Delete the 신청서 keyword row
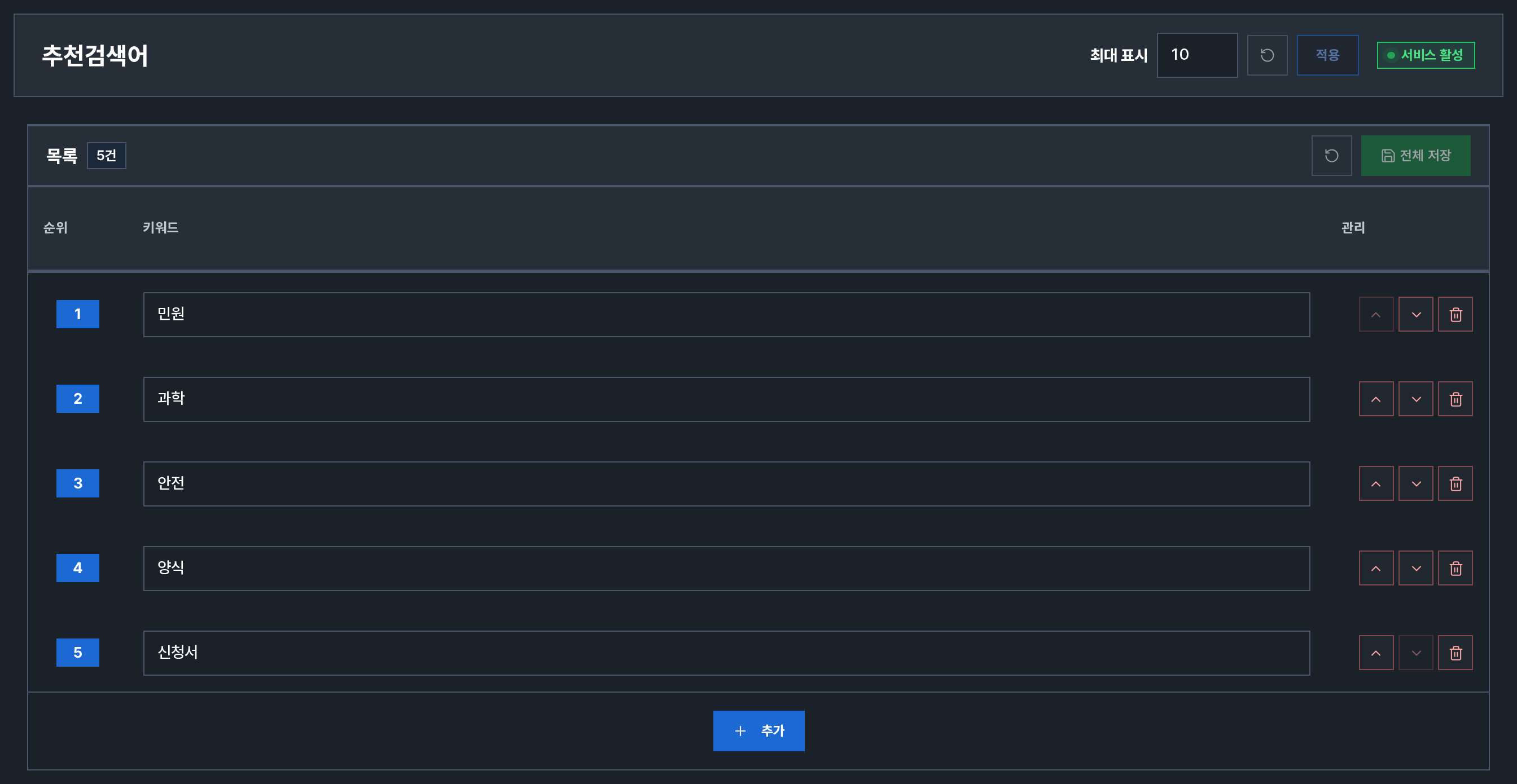The image size is (1517, 784). (1455, 653)
